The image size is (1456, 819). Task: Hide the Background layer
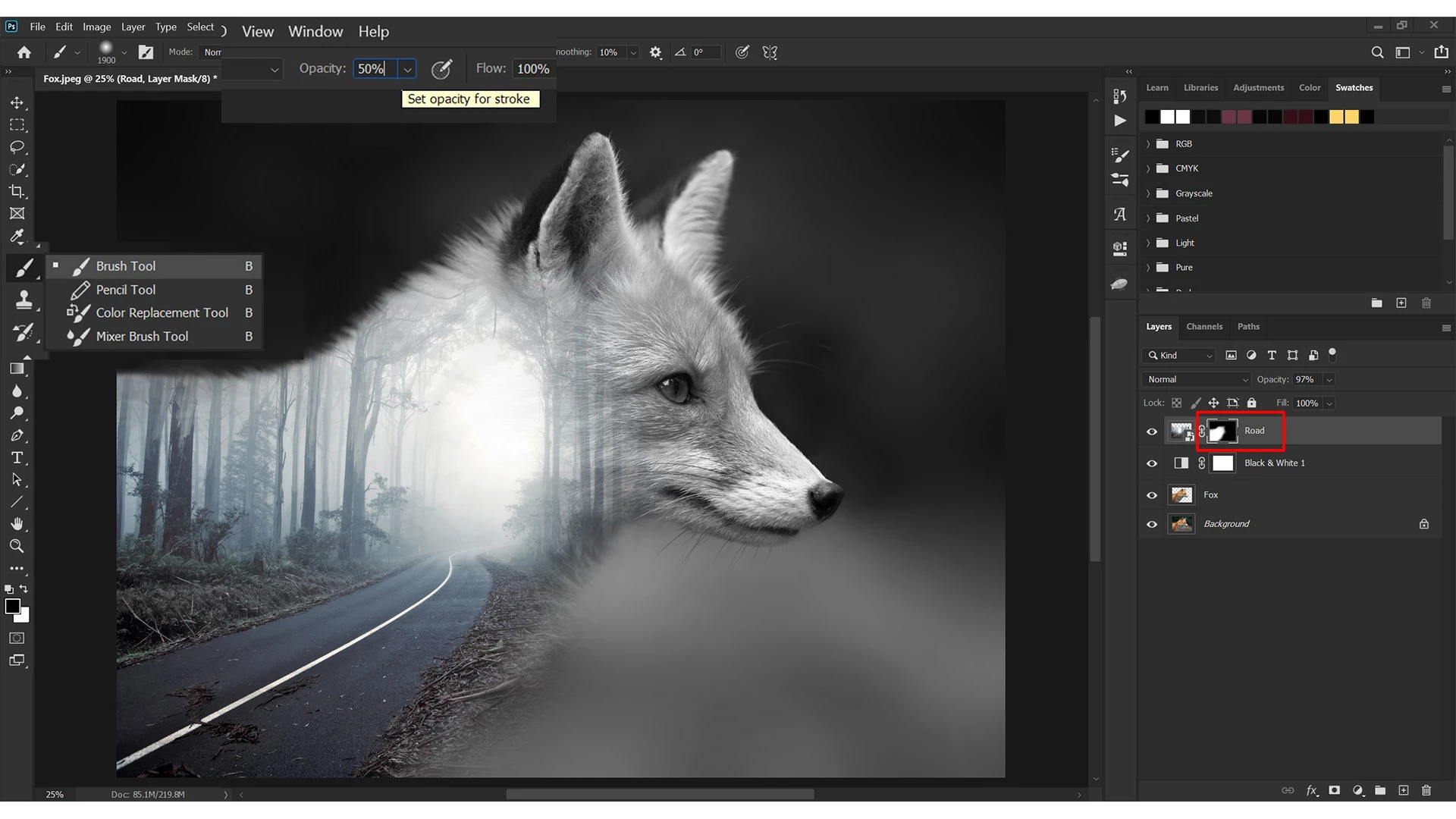click(x=1152, y=524)
